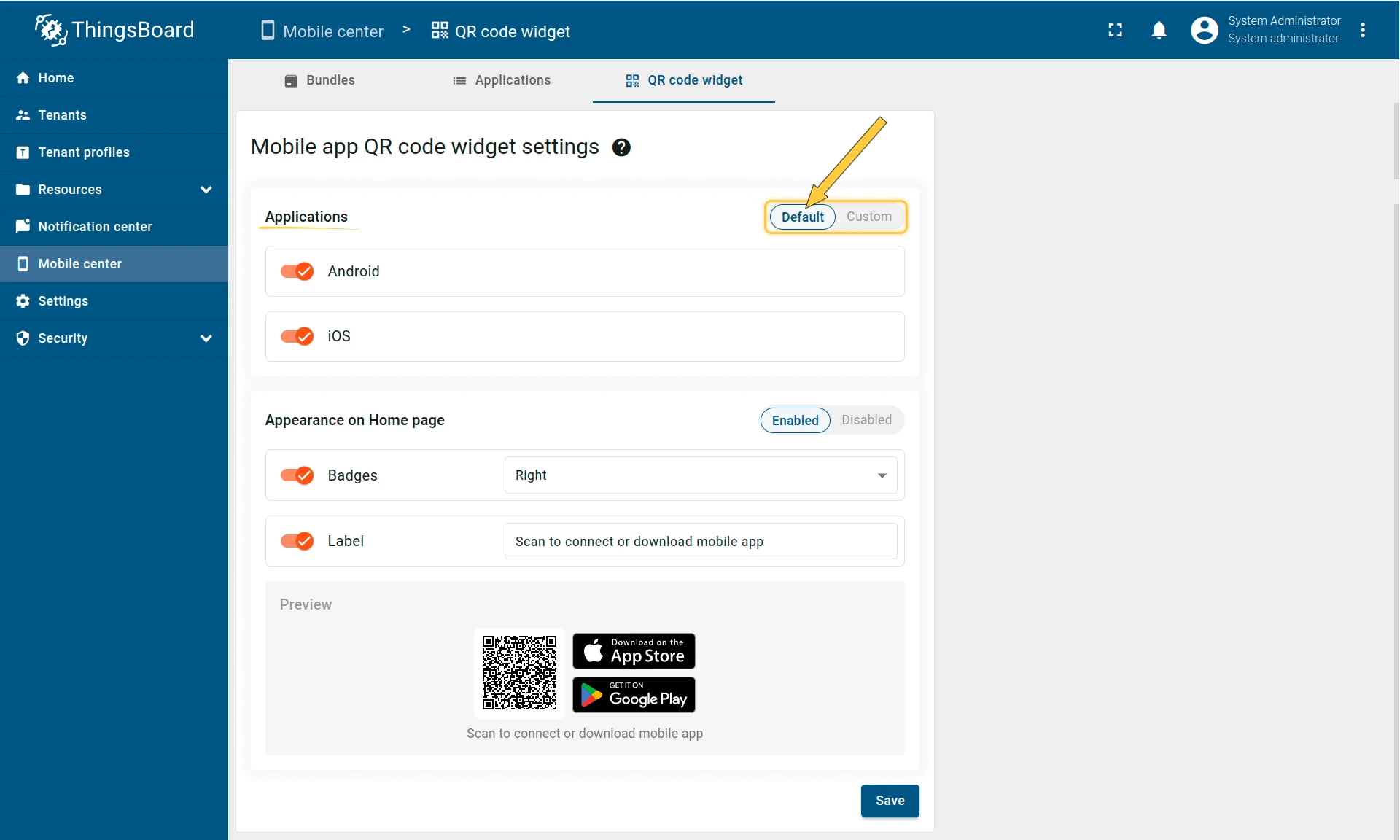Select Enabled appearance option
Viewport: 1400px width, 840px height.
(x=796, y=420)
